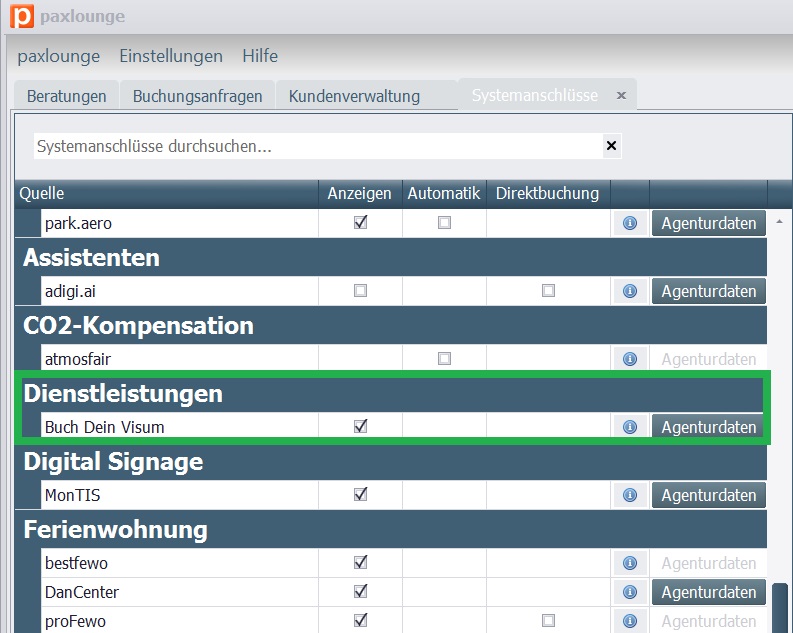The width and height of the screenshot is (793, 633).
Task: Select the Ferienwohnung group header
Action: click(391, 529)
